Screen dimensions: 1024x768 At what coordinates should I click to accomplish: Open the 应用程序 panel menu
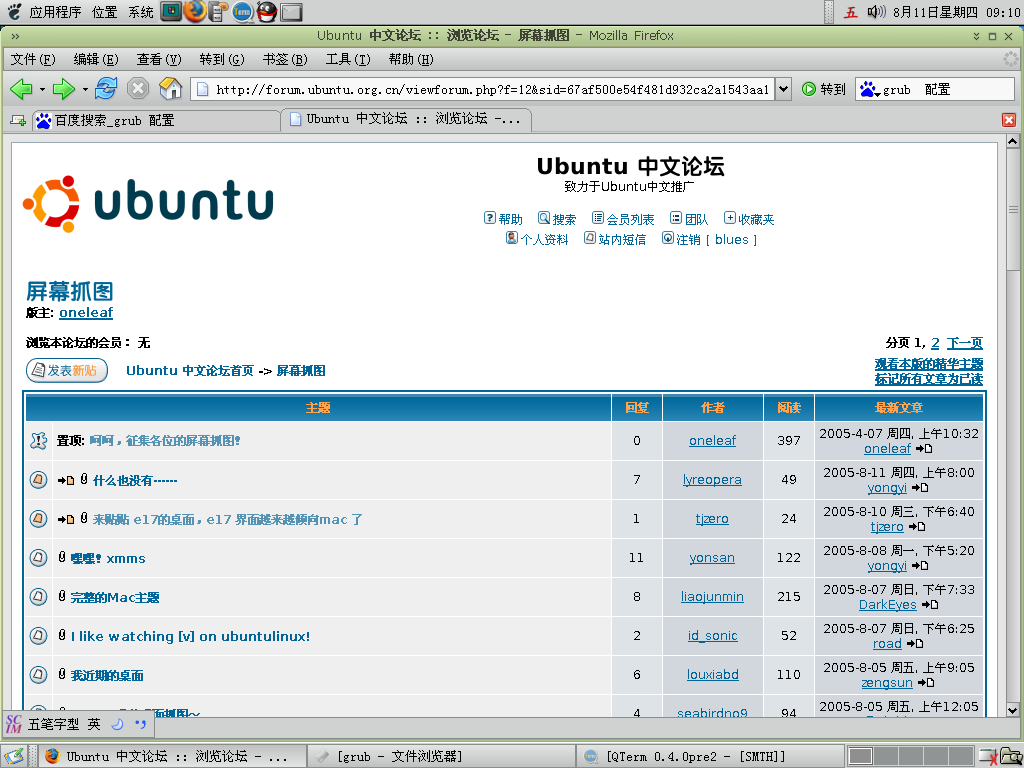55,12
